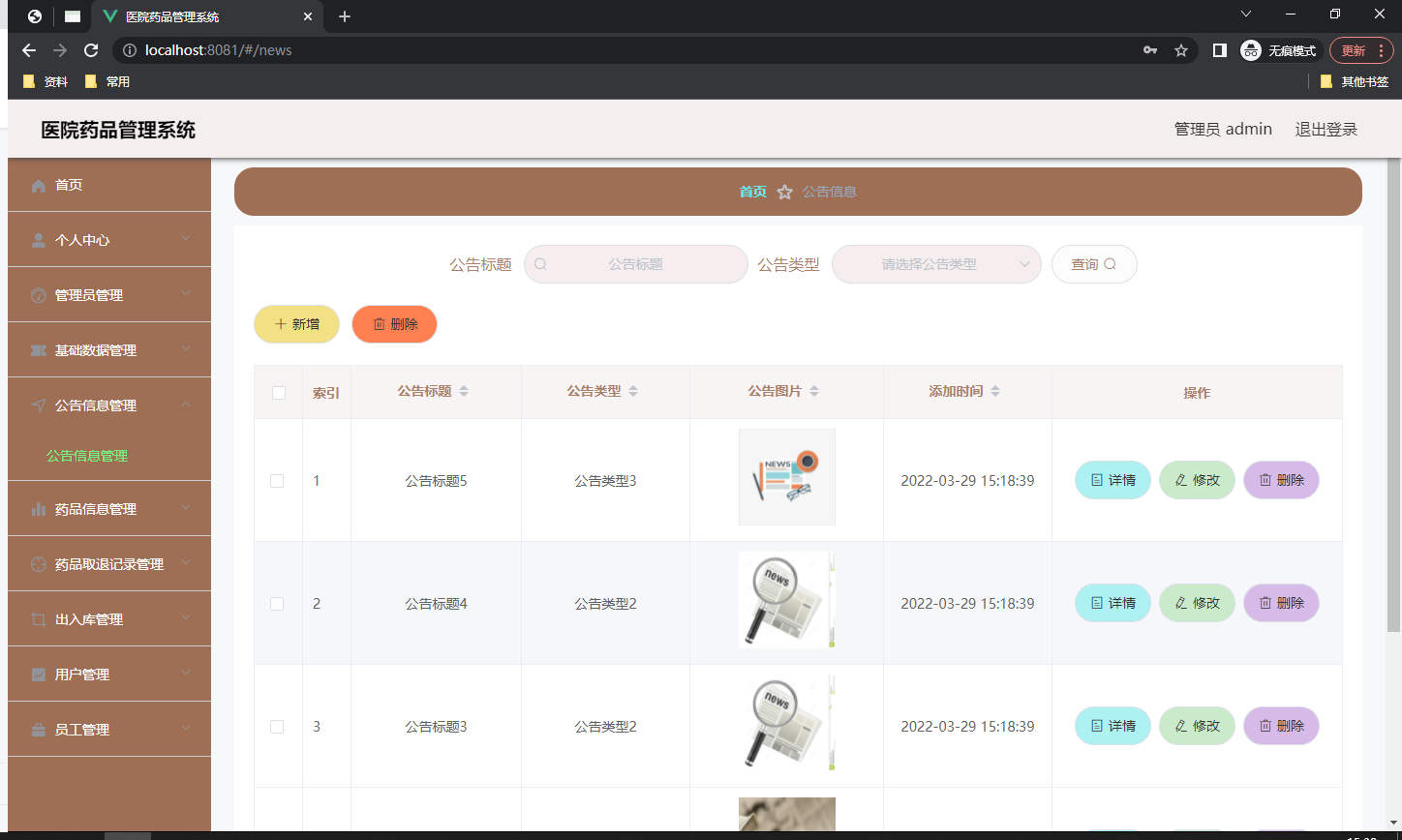This screenshot has height=840, width=1402.
Task: Click the home icon beside 首页
Action: [39, 184]
